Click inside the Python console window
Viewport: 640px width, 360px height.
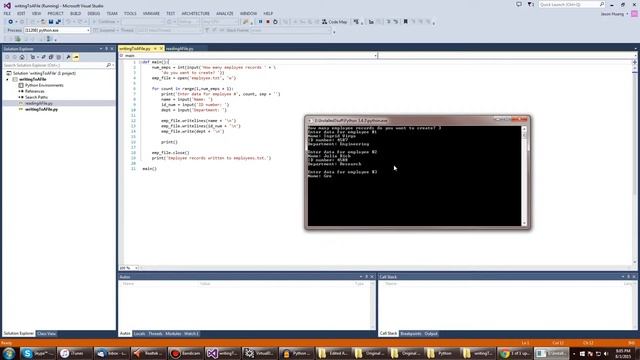click(x=414, y=176)
